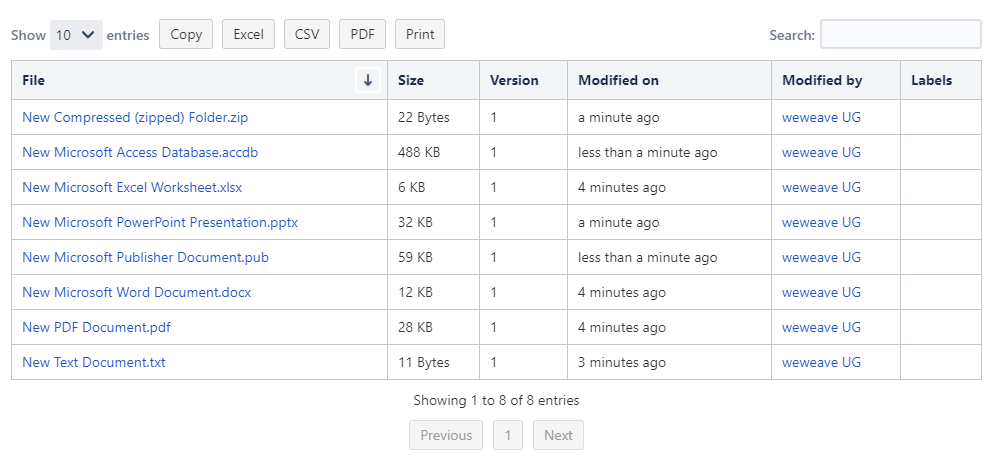Viewport: 999px width, 457px height.
Task: Open New Compressed (zipped) Folder.zip
Action: (x=135, y=117)
